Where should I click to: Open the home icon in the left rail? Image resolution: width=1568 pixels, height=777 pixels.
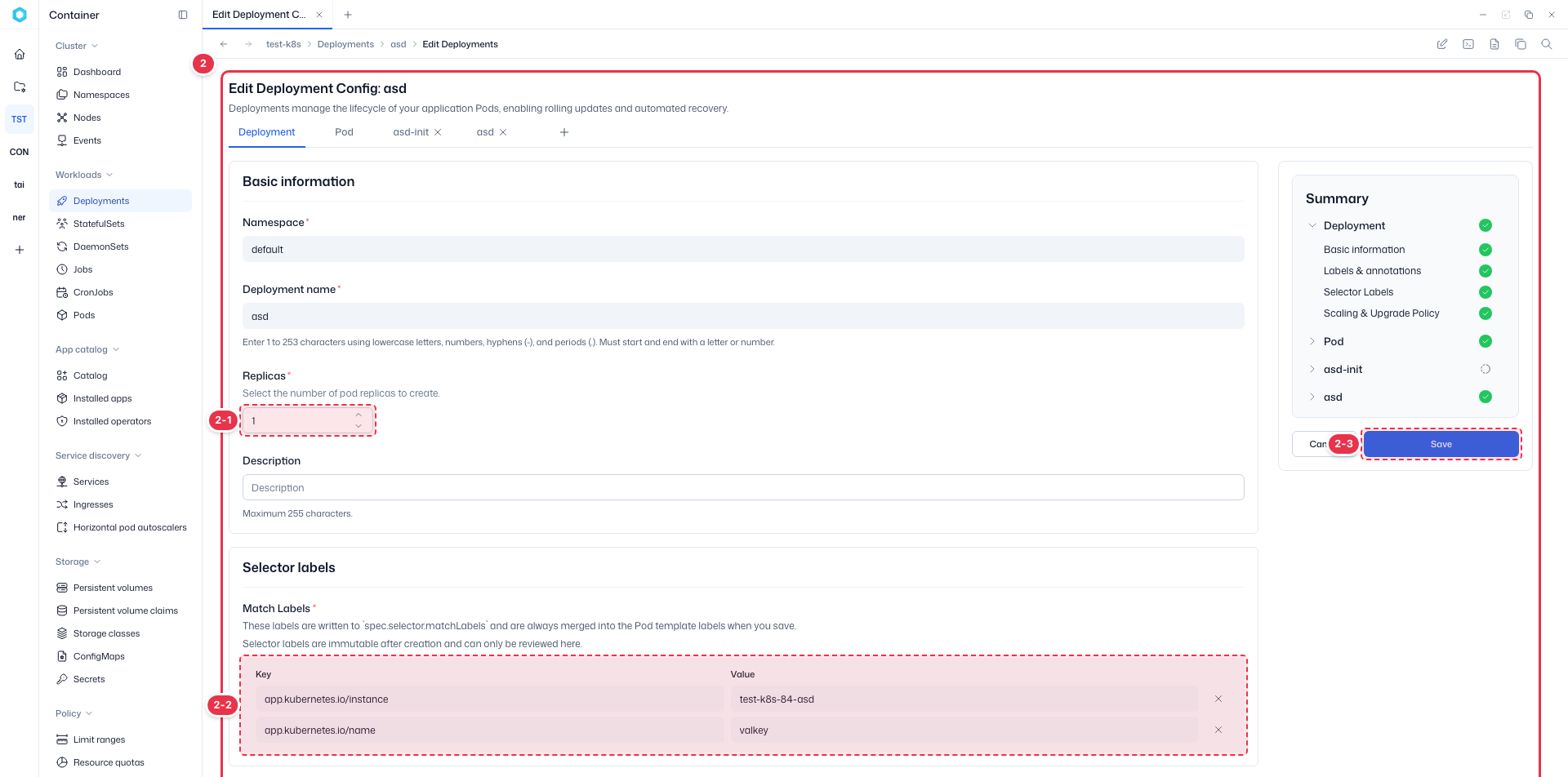(20, 54)
